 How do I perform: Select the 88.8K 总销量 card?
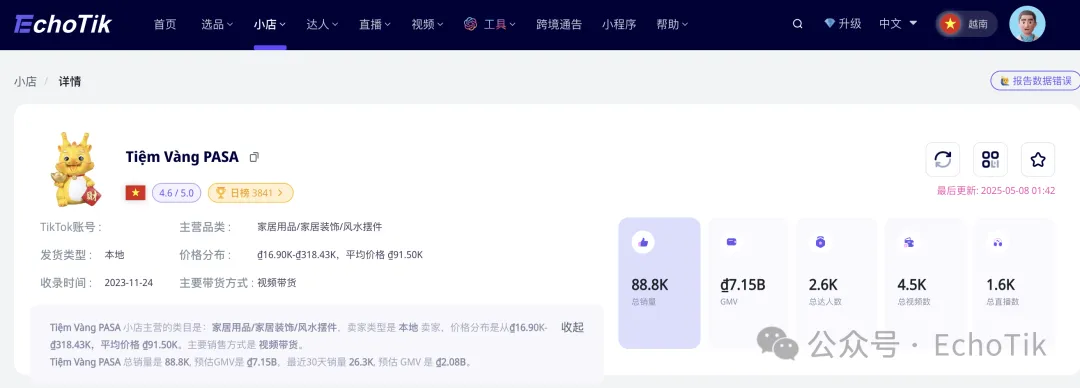659,283
